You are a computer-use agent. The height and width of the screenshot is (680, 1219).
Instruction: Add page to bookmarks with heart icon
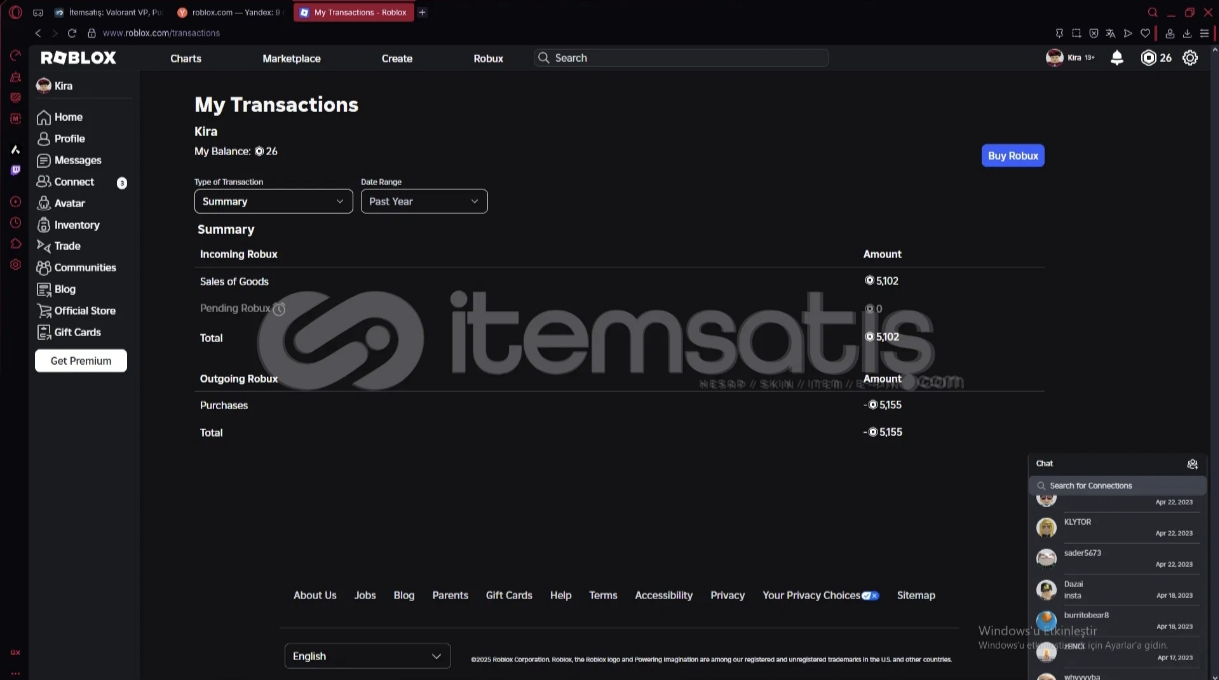point(1145,33)
